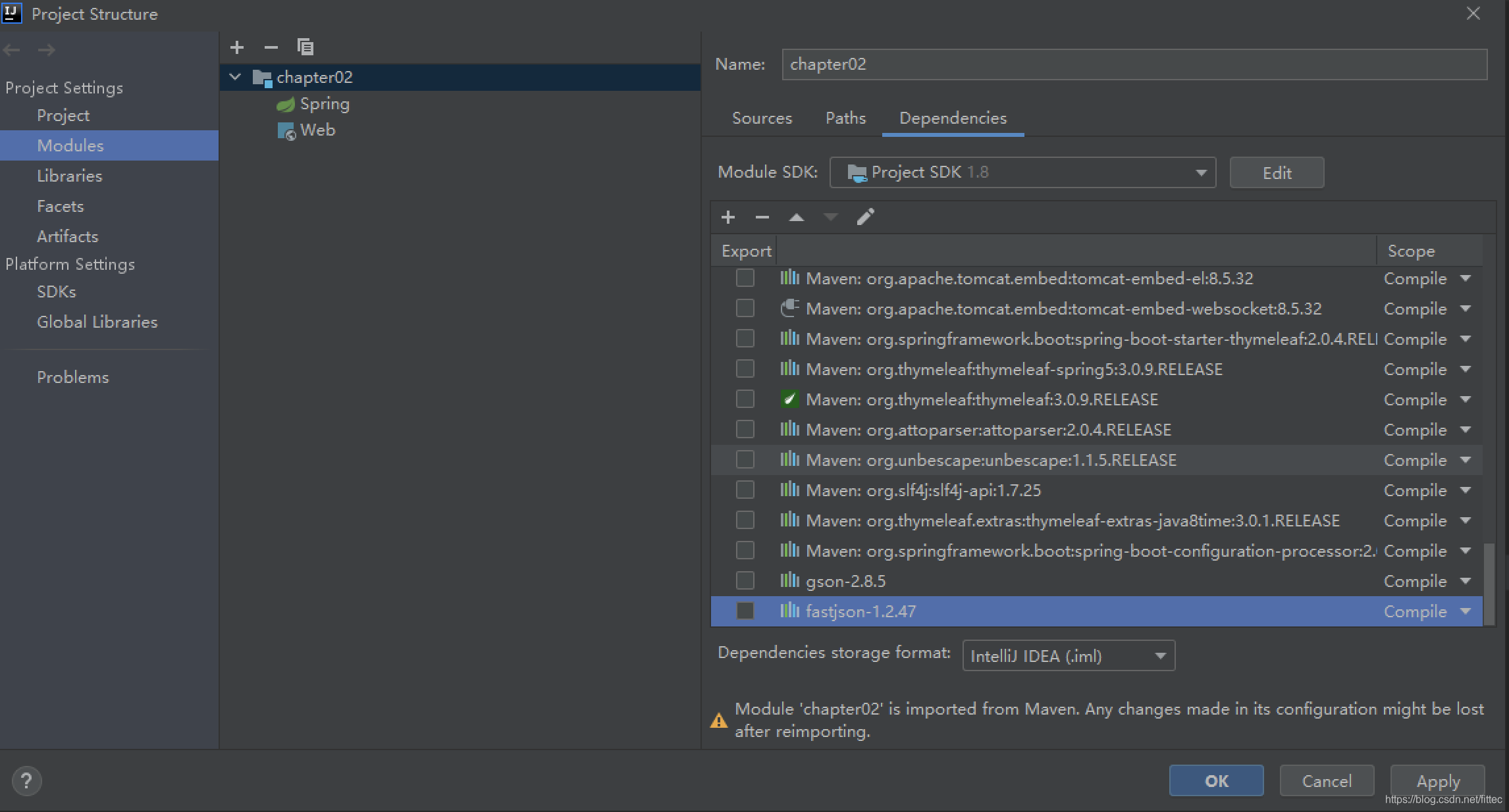
Task: Open Libraries in Project Settings
Action: 109,176
